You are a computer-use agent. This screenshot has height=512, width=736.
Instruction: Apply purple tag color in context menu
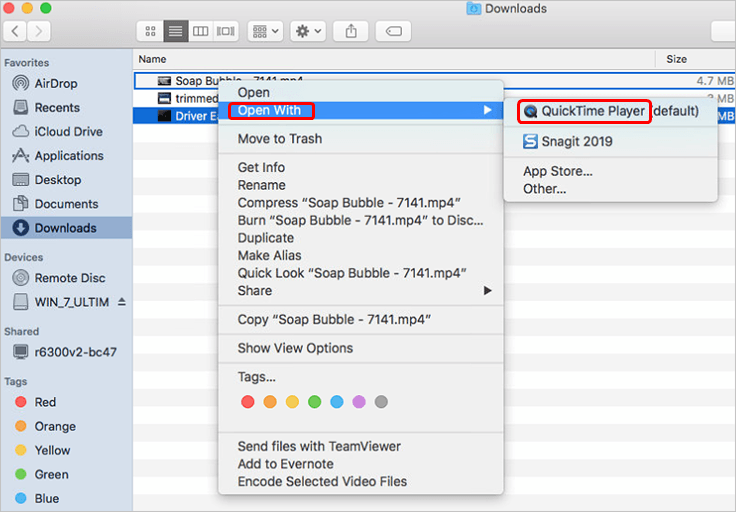coord(359,402)
